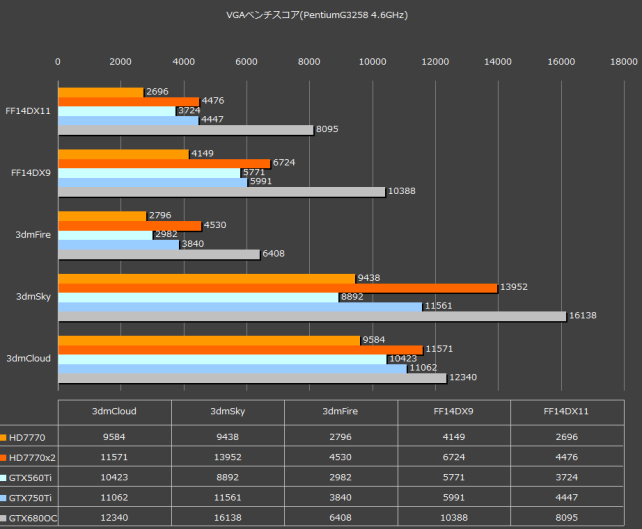
Task: Click the GTX750Ti light blue legend swatch
Action: (3, 498)
